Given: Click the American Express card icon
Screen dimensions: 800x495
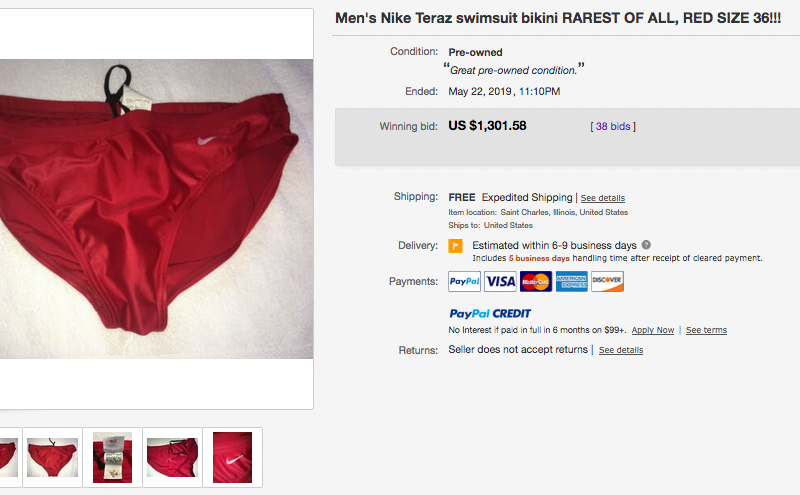Looking at the screenshot, I should (x=571, y=282).
